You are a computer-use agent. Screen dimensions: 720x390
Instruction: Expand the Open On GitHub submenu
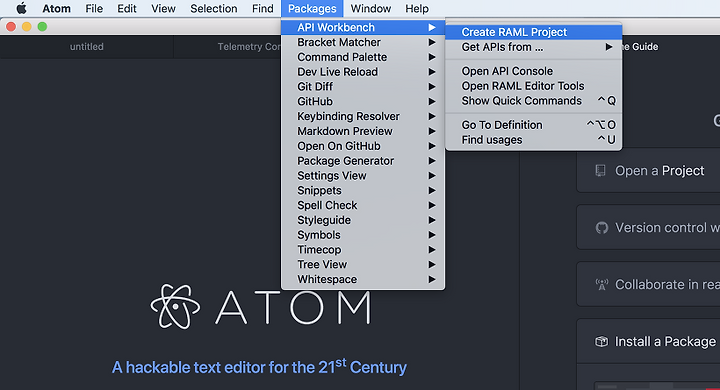[x=363, y=146]
